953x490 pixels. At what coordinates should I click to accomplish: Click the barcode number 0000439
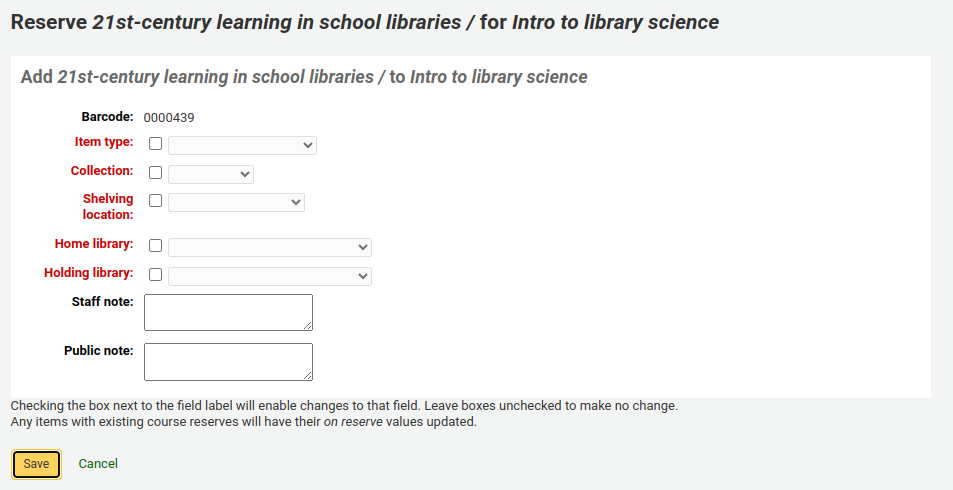(169, 118)
